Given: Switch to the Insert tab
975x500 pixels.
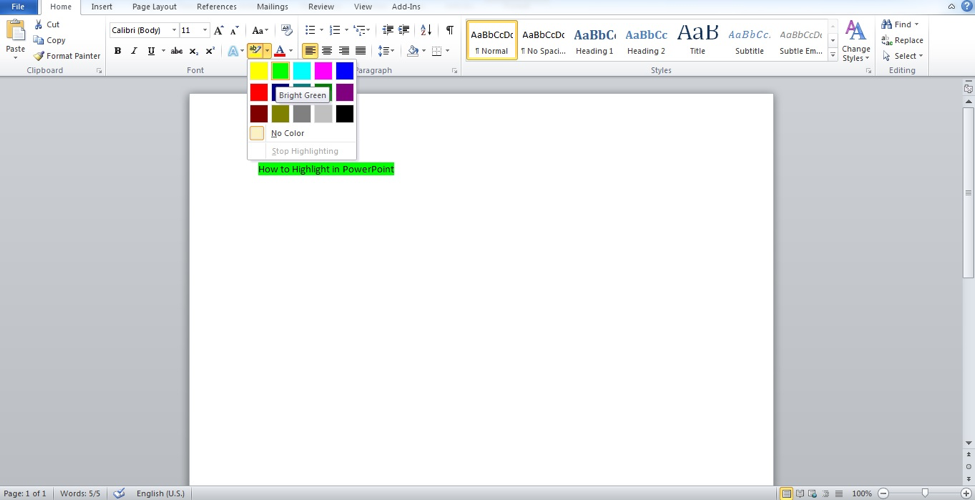Looking at the screenshot, I should pos(101,7).
